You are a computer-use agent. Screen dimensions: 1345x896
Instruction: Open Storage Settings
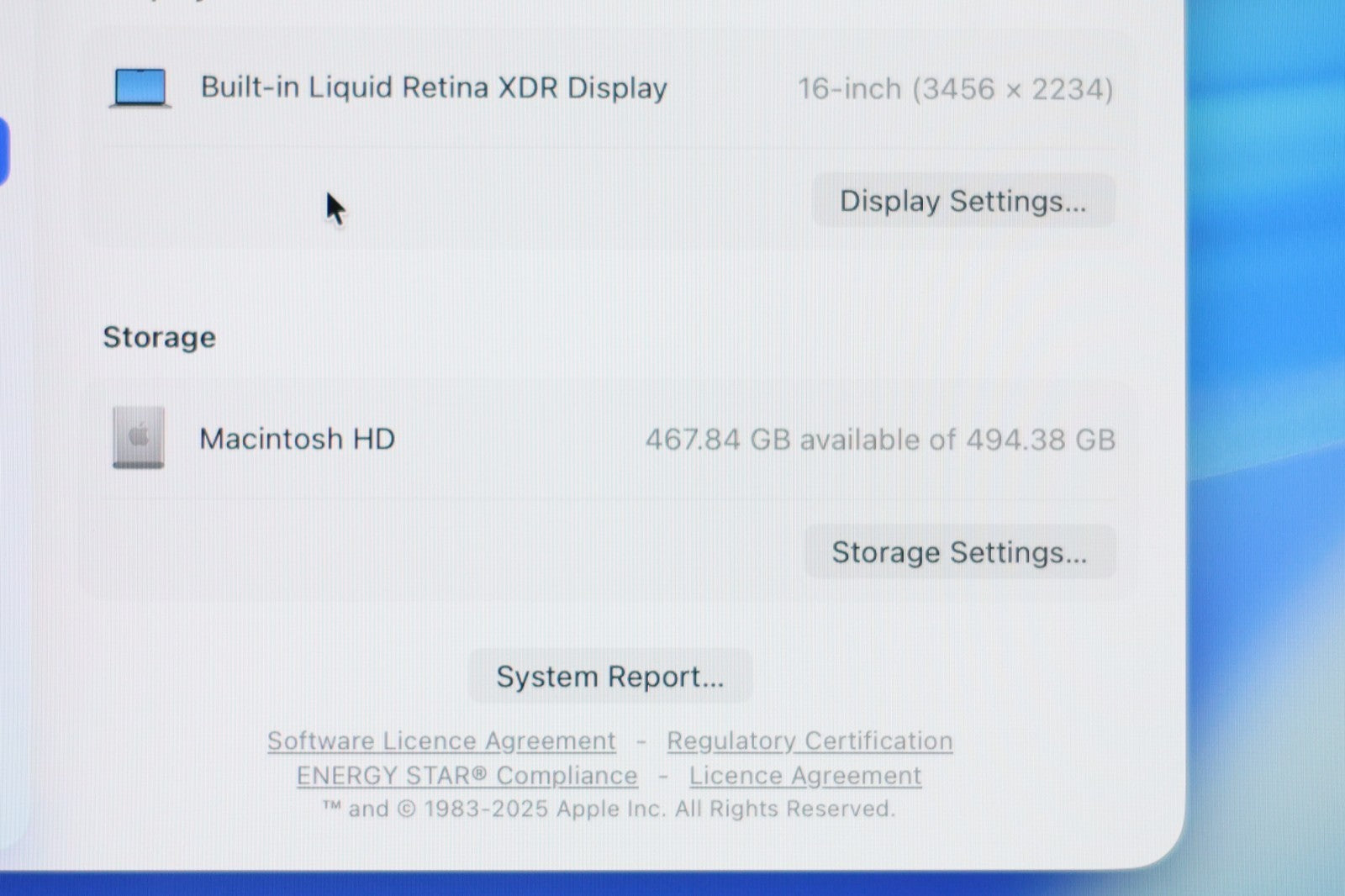(959, 552)
